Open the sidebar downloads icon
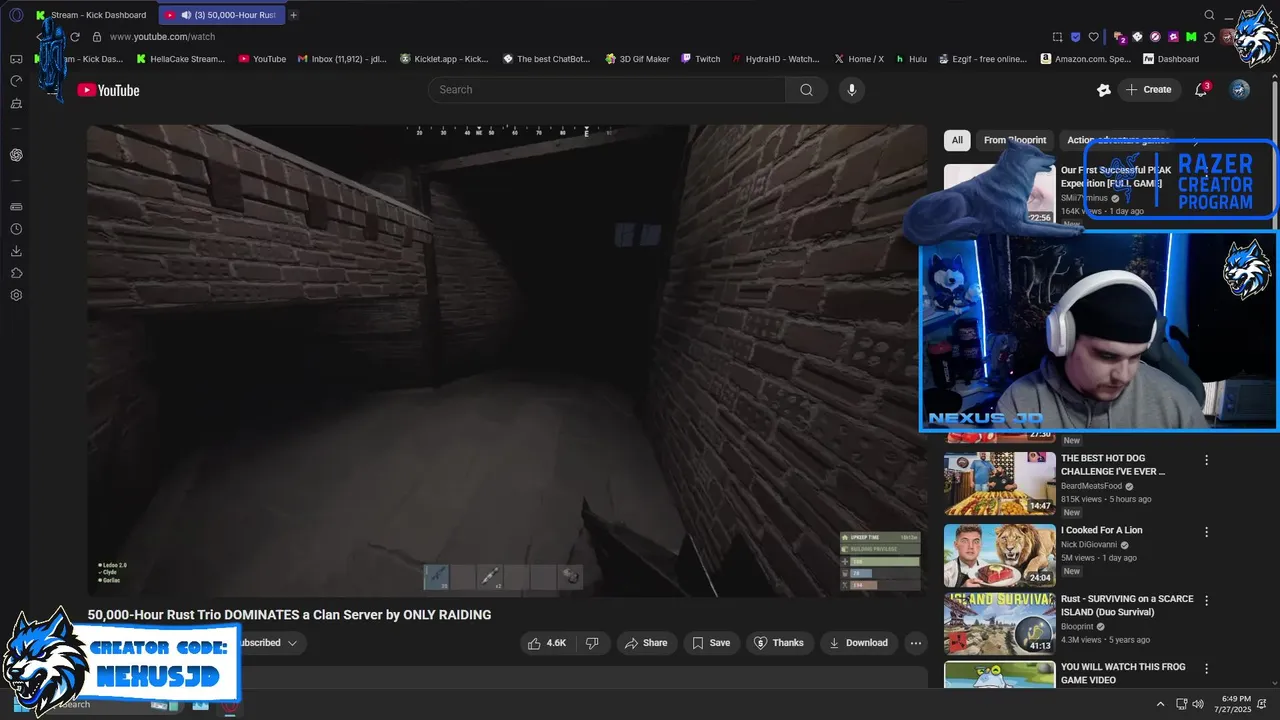Image resolution: width=1280 pixels, height=720 pixels. pos(16,251)
